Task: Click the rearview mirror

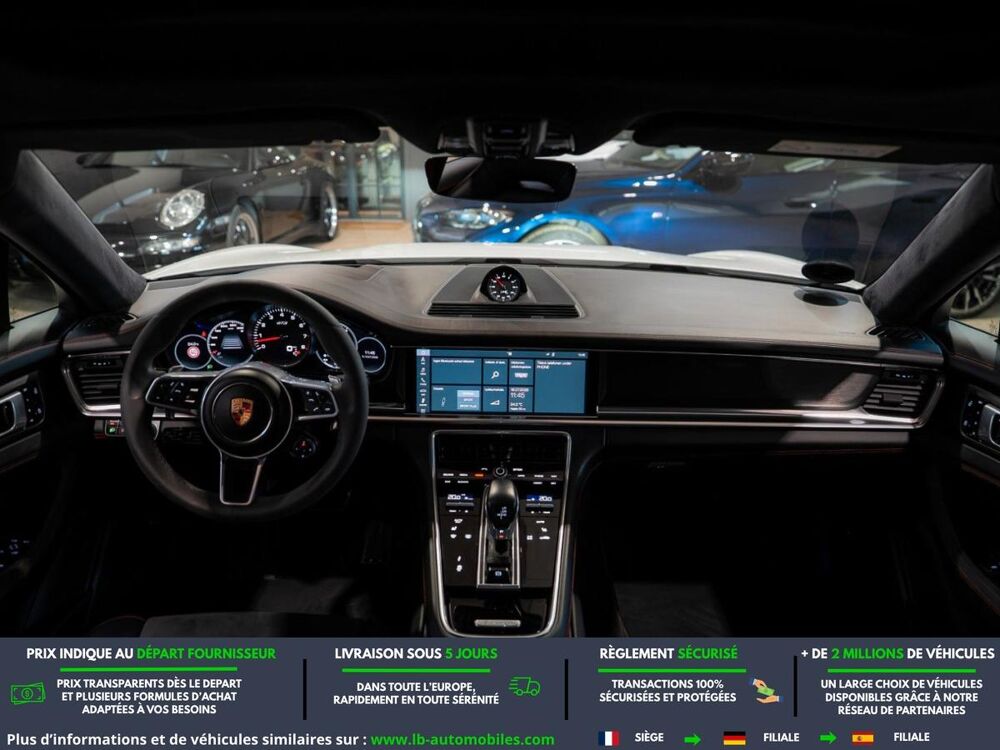Action: tap(501, 179)
